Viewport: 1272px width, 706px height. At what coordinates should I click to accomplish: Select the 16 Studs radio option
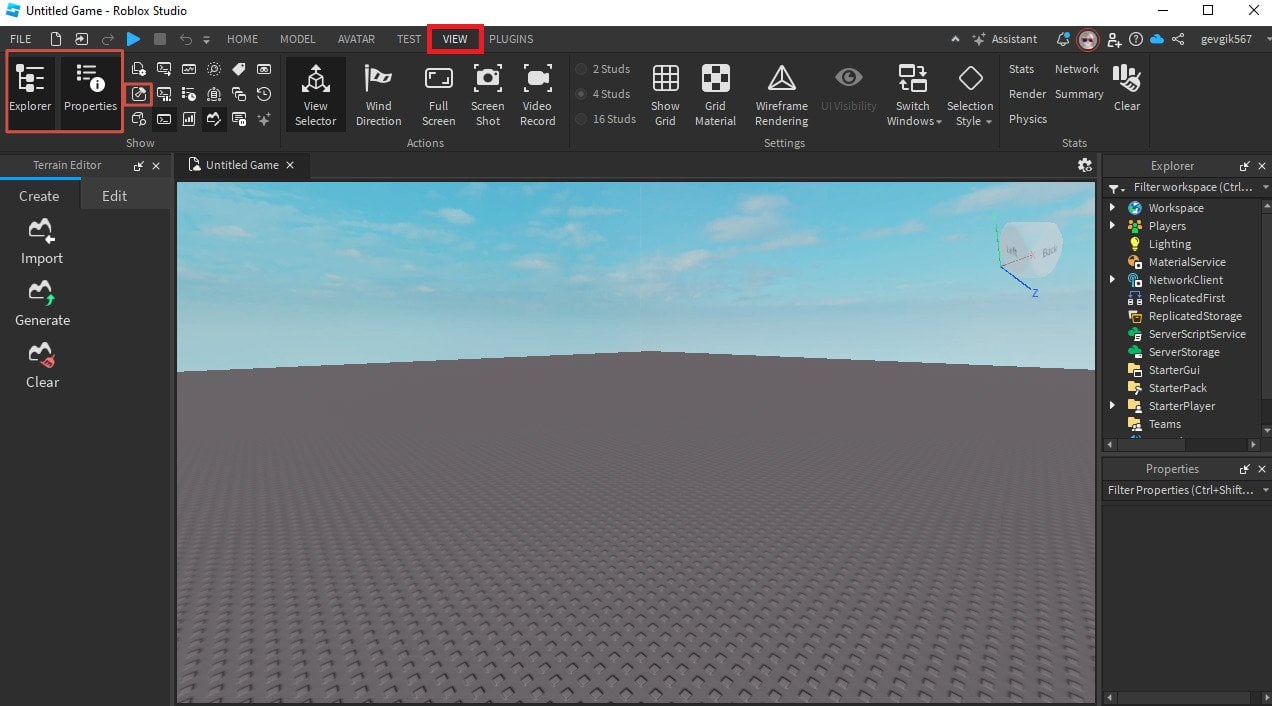tap(606, 119)
